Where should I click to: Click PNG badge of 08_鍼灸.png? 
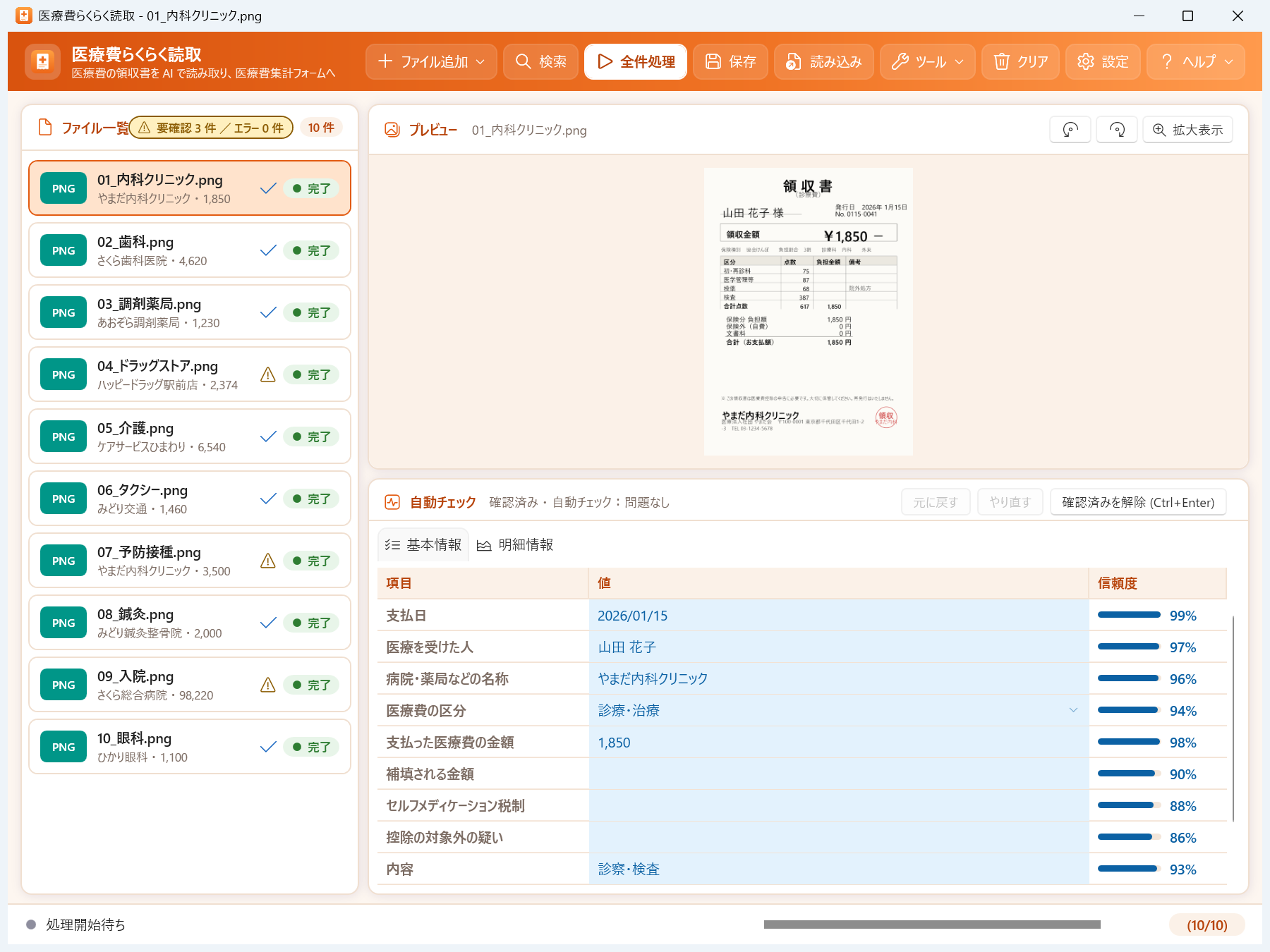(64, 623)
